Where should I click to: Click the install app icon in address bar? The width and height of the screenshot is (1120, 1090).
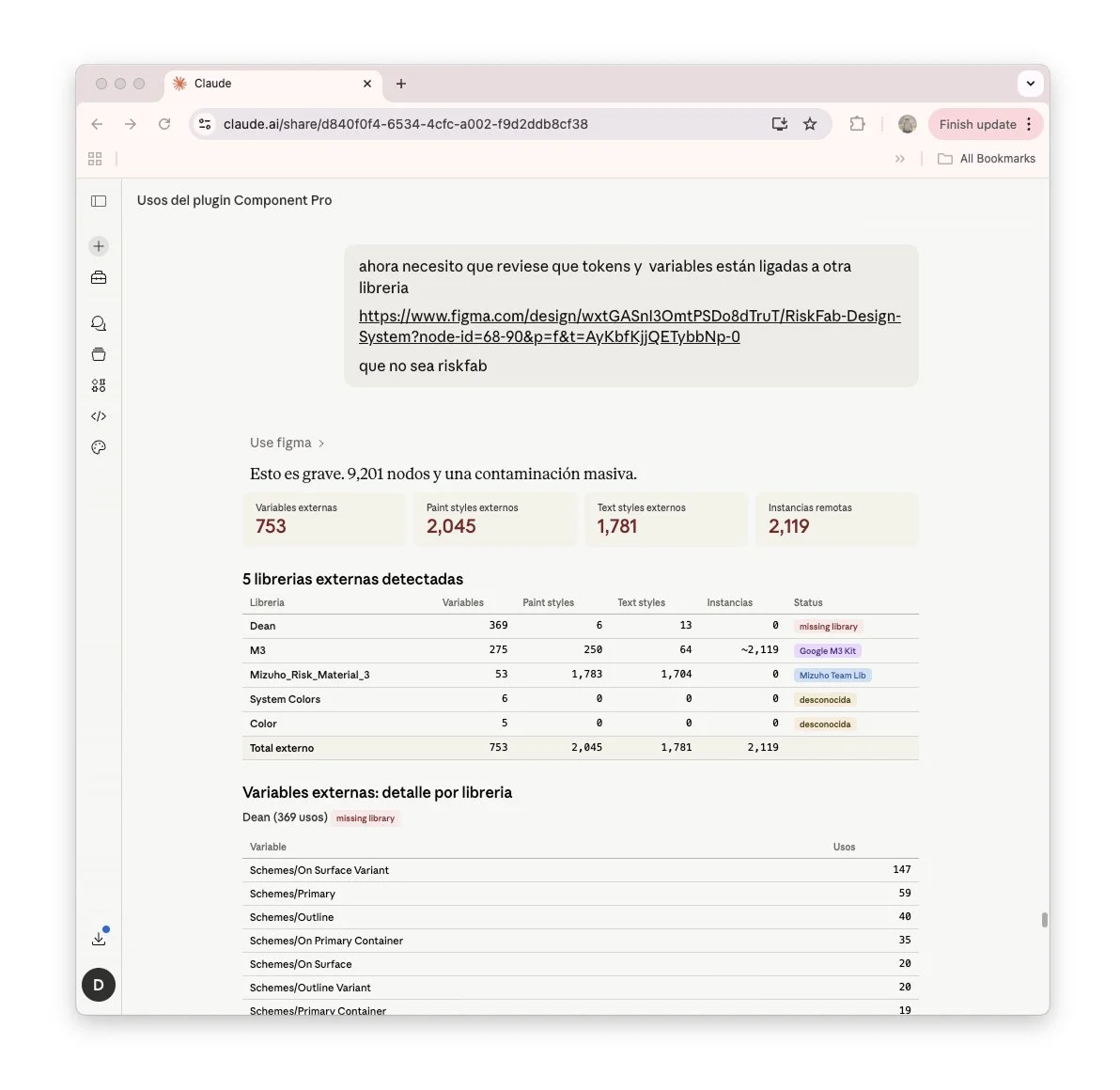click(779, 124)
